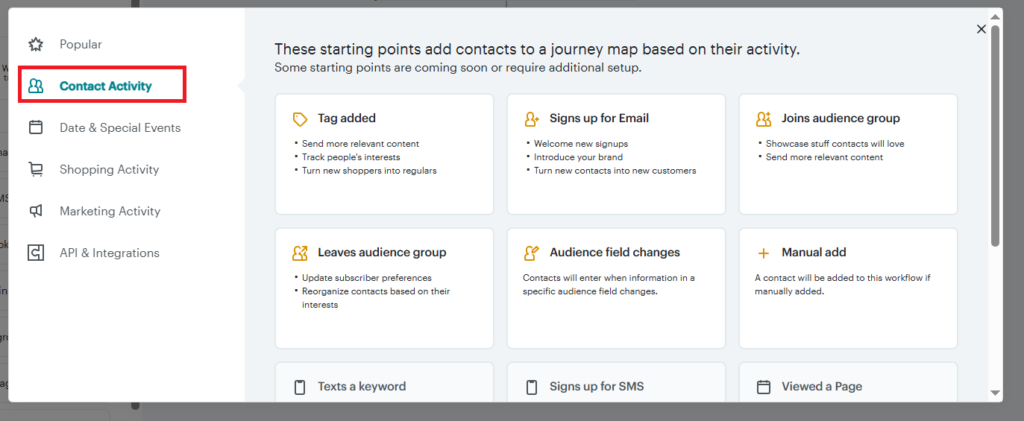Click the star icon beside Popular

click(x=36, y=44)
